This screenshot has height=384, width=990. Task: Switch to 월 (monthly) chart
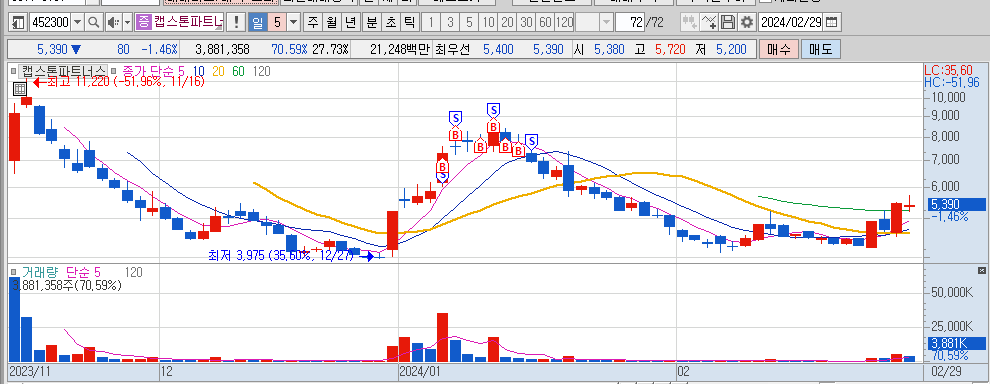click(x=331, y=23)
